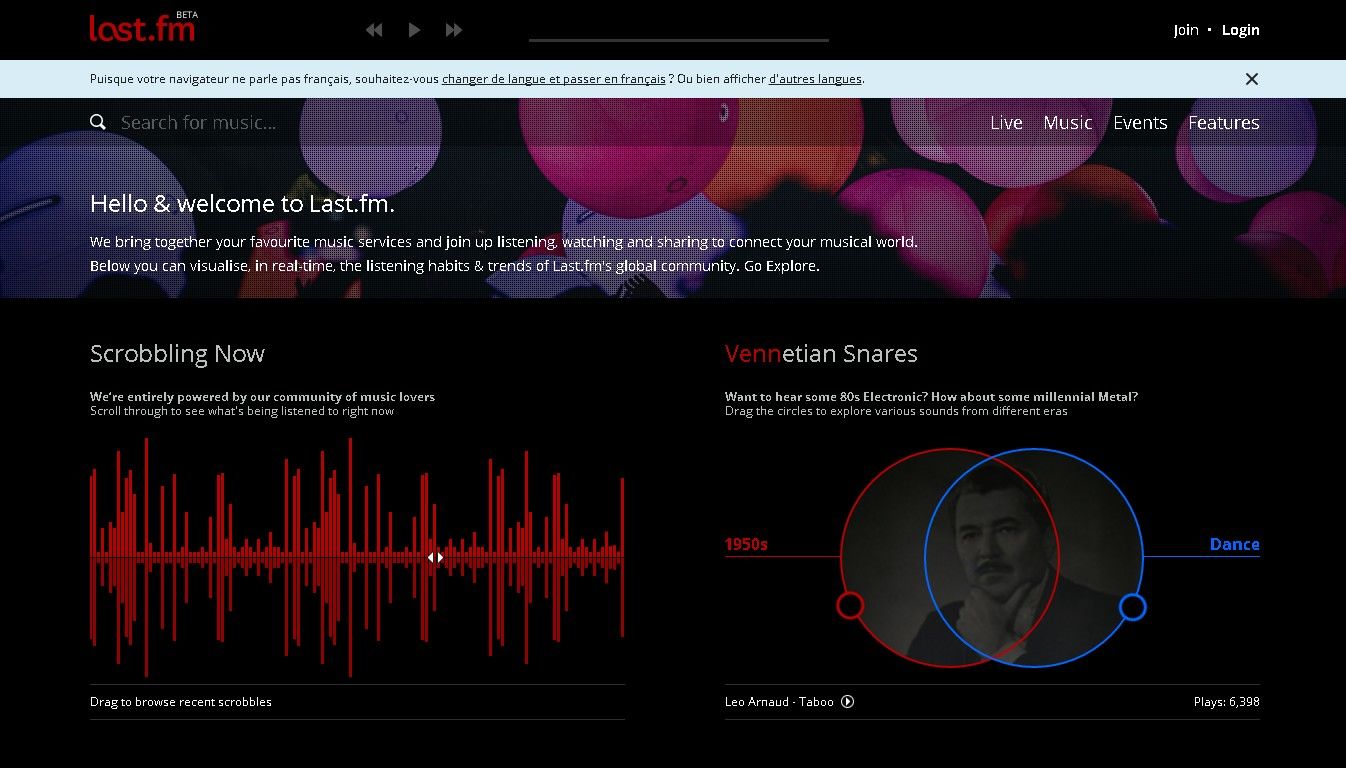The width and height of the screenshot is (1346, 768).
Task: Open the Features menu item
Action: click(x=1223, y=123)
